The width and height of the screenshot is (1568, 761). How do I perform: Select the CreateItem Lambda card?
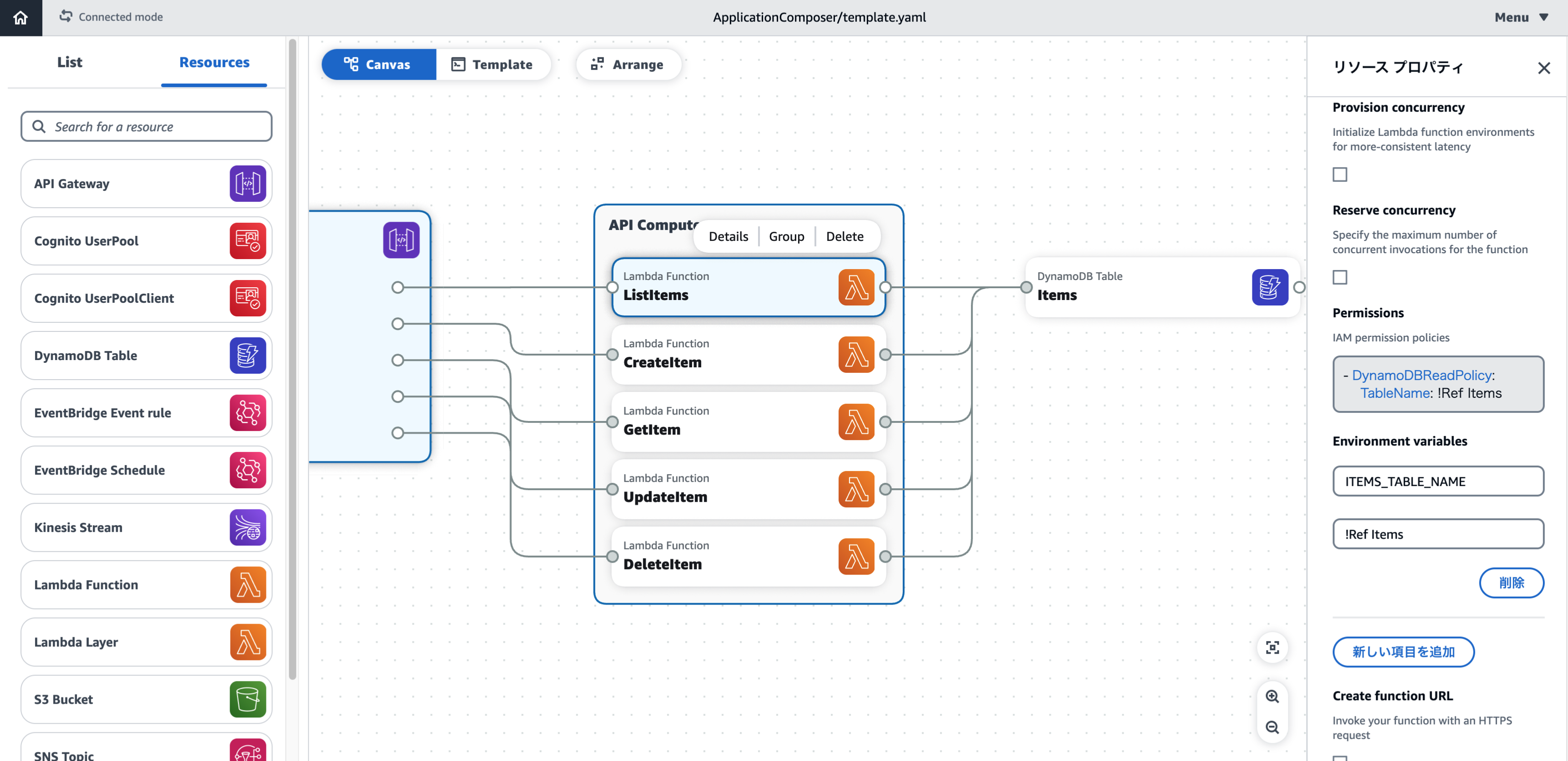748,355
